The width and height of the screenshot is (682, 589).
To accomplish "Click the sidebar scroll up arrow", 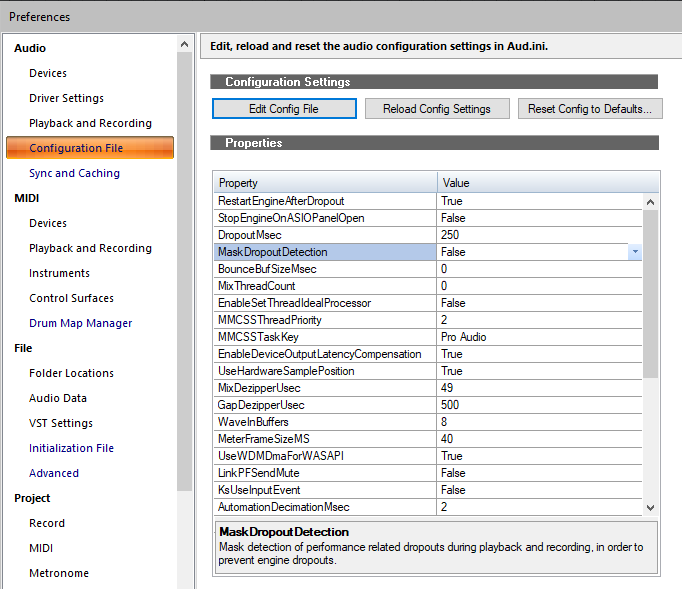I will click(185, 45).
